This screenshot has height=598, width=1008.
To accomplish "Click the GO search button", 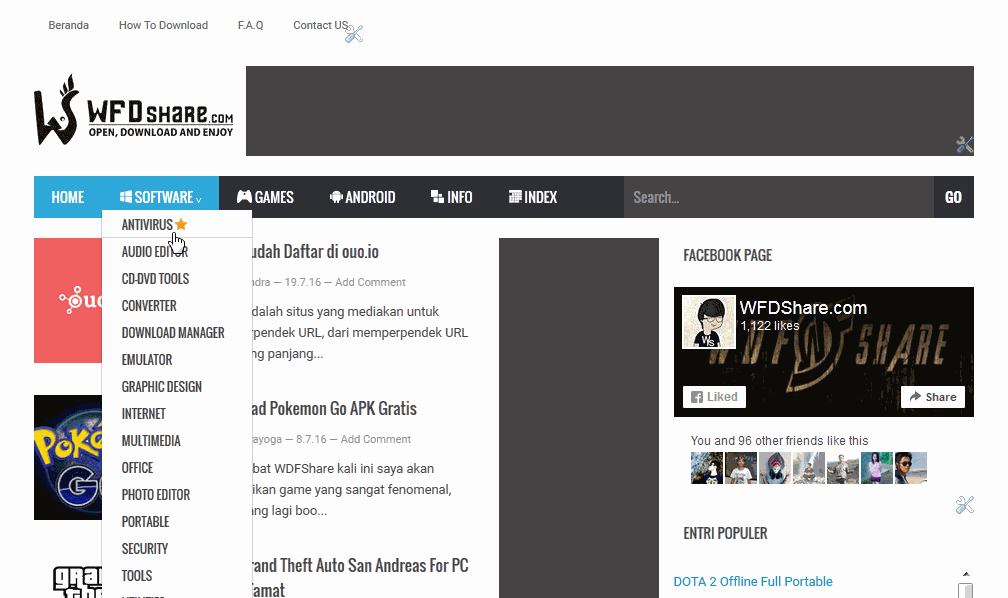I will click(x=953, y=197).
